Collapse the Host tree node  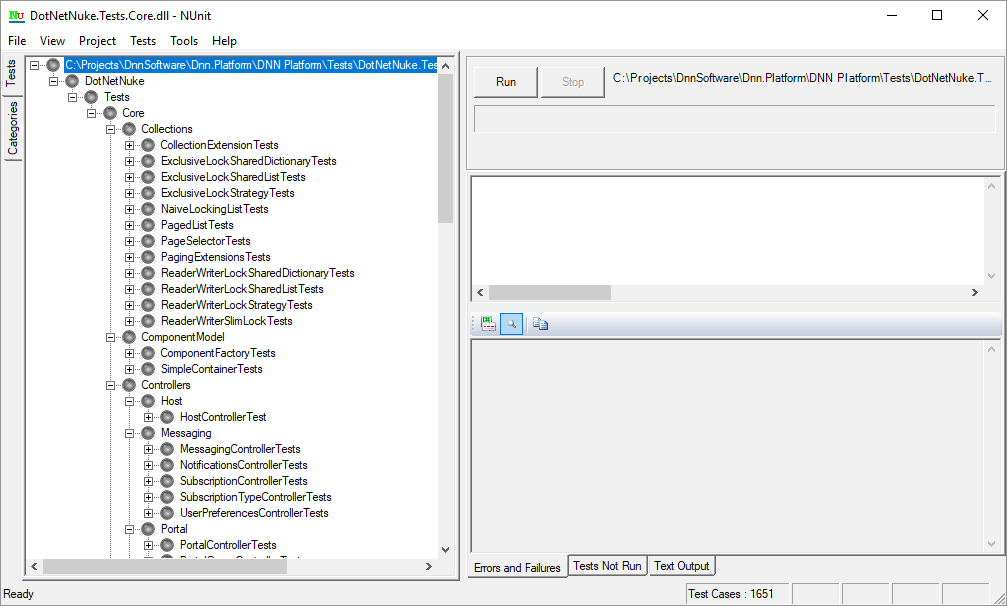(129, 401)
